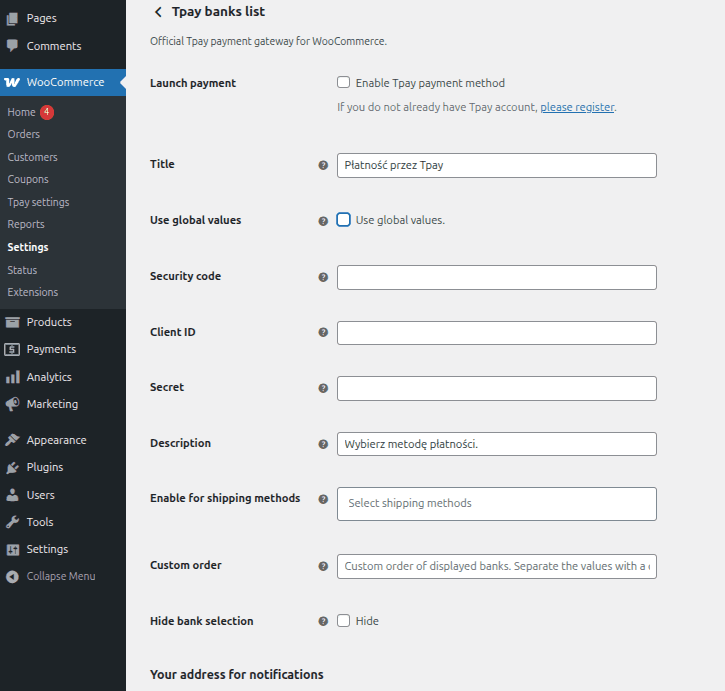
Task: Check the Hide bank selection checkbox
Action: pos(344,621)
